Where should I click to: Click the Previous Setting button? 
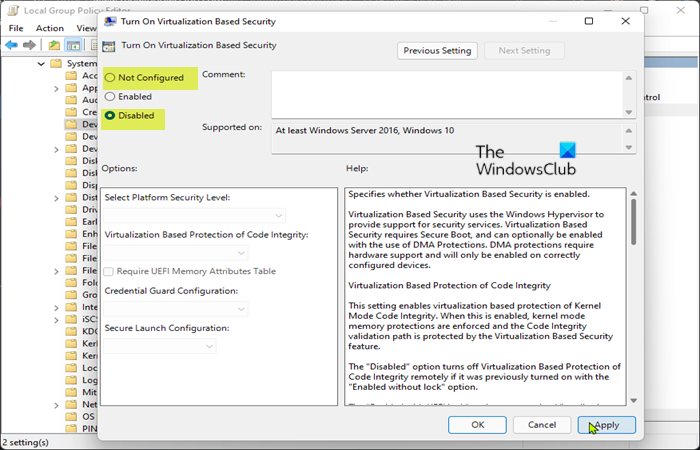tap(437, 51)
